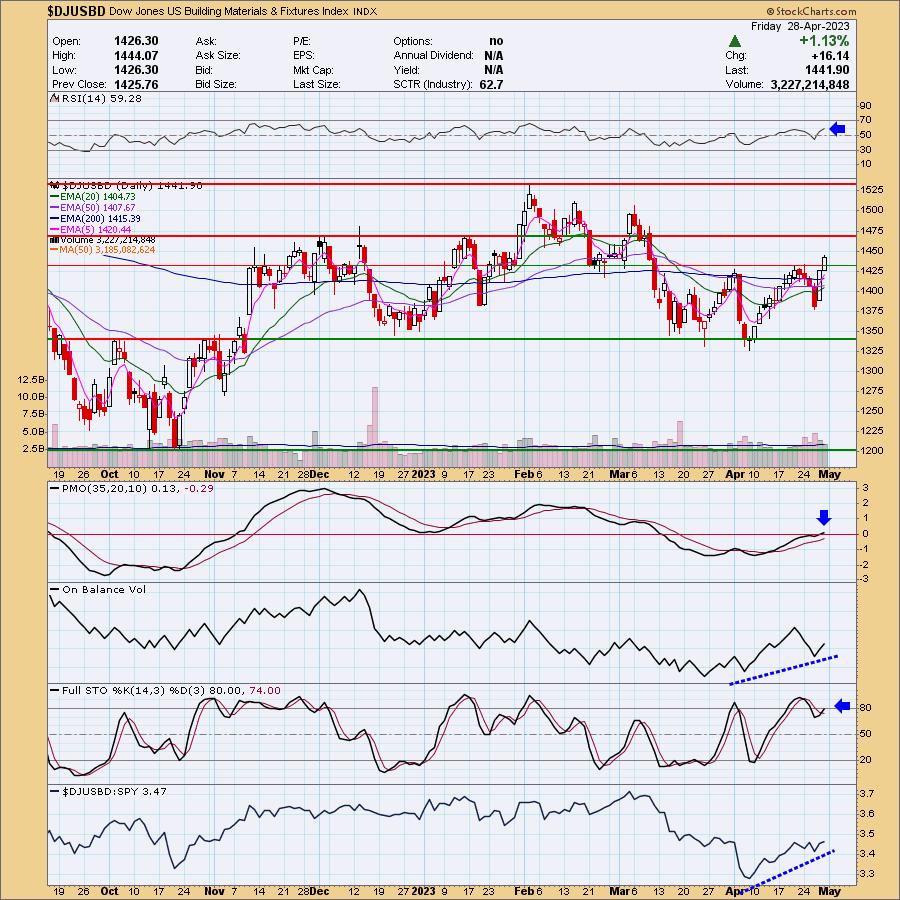This screenshot has height=900, width=900.
Task: Click the MA(50) 3,185,082,624 volume legend
Action: 103,250
